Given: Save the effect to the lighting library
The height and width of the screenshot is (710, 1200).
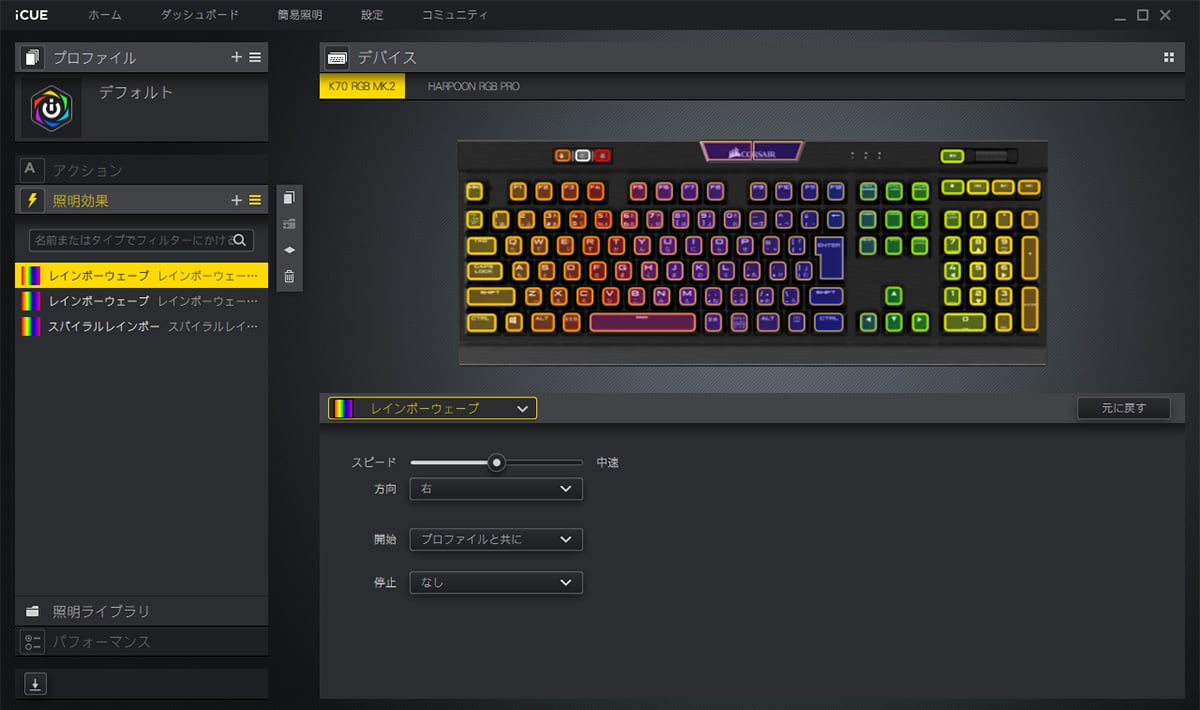Looking at the screenshot, I should click(x=289, y=224).
